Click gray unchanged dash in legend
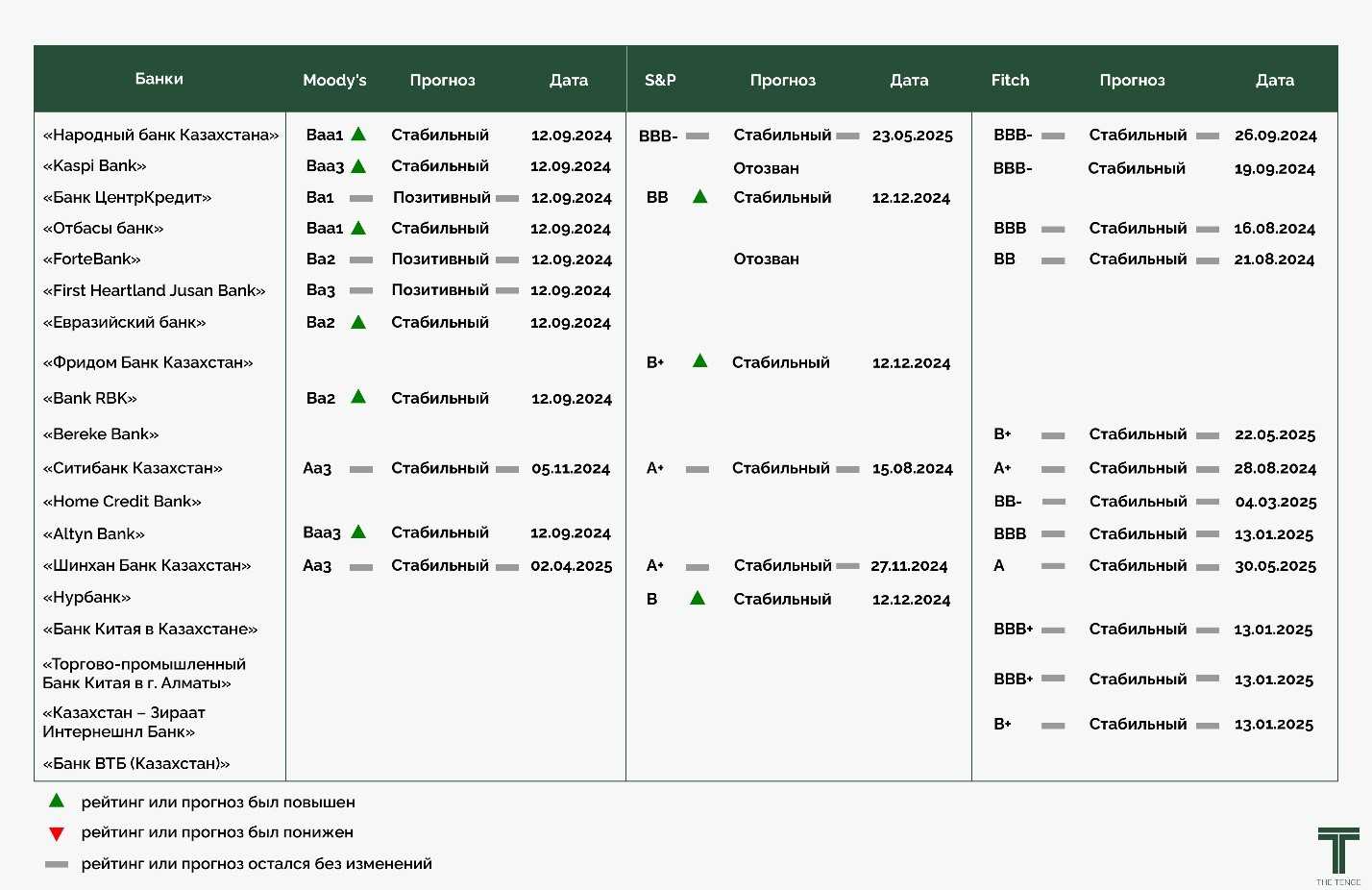This screenshot has width=1372, height=890. pos(57,864)
